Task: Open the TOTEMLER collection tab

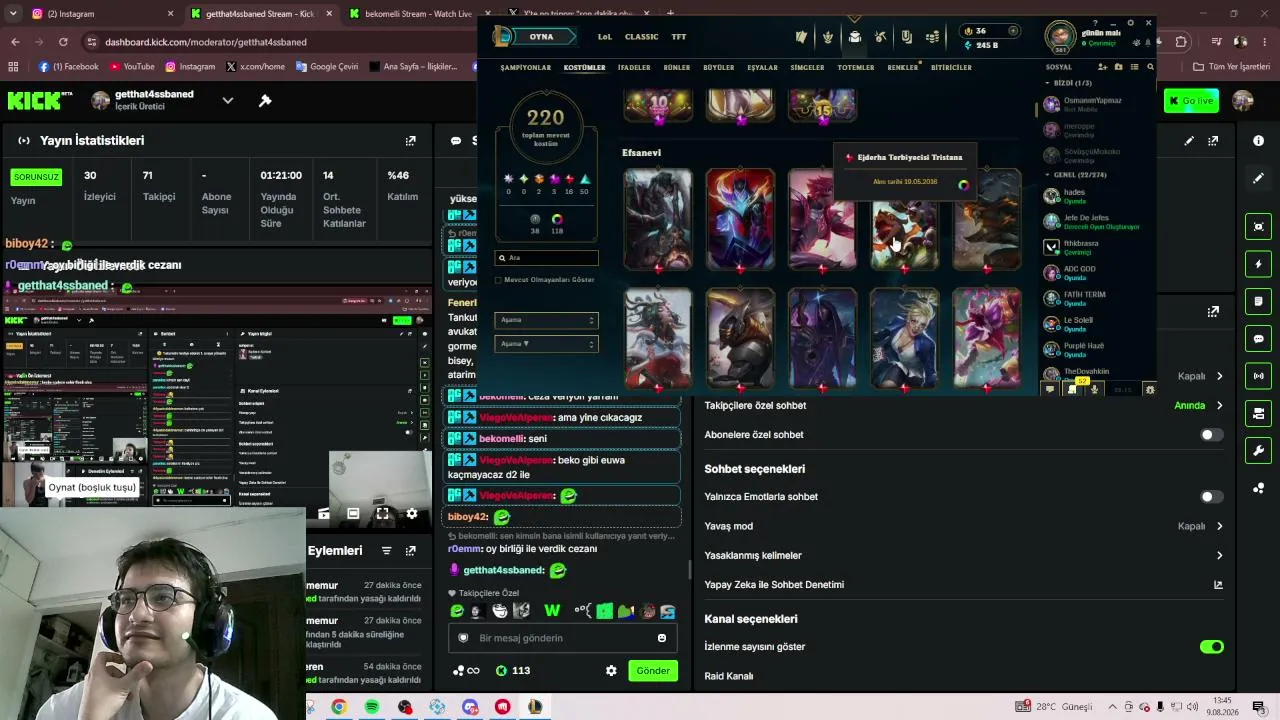Action: (x=856, y=68)
